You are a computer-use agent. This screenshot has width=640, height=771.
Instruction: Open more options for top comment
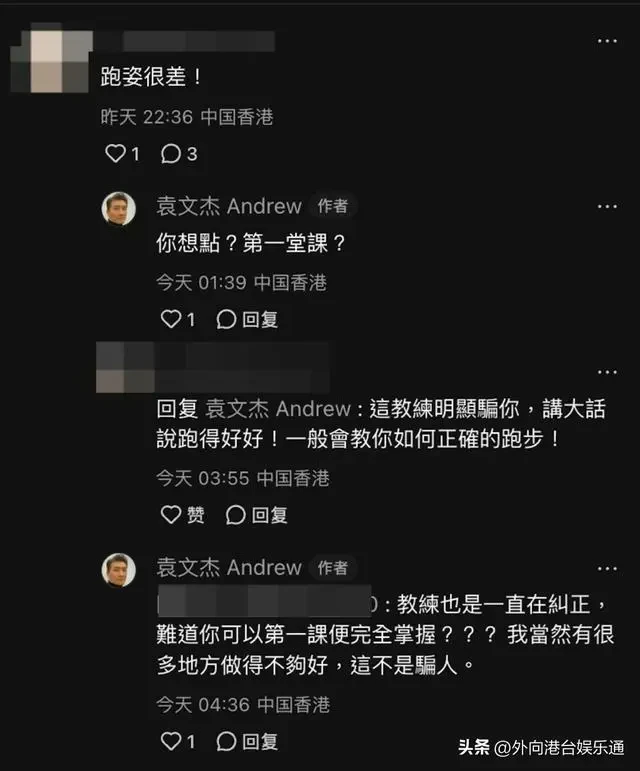point(607,41)
